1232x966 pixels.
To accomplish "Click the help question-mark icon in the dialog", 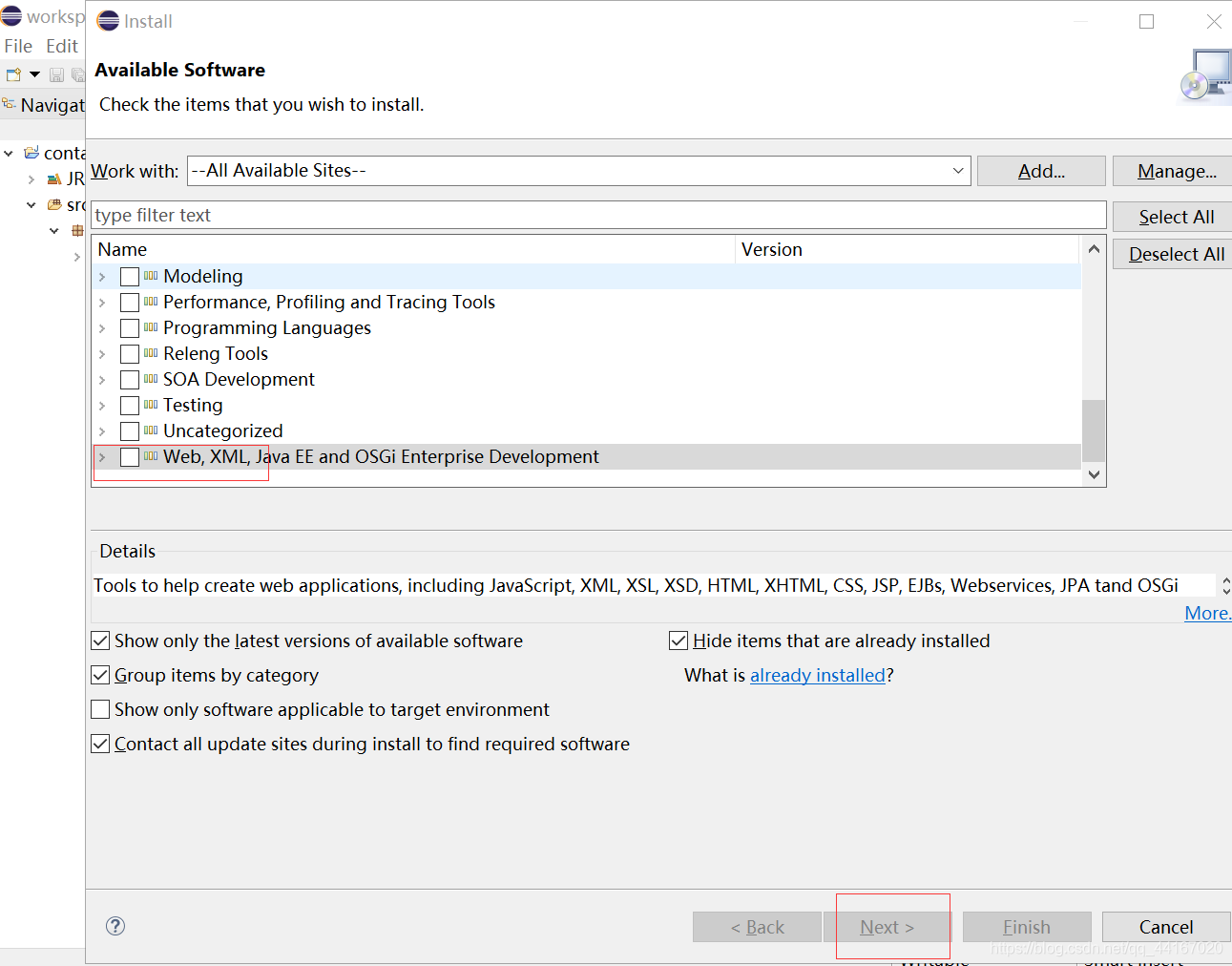I will pos(115,926).
